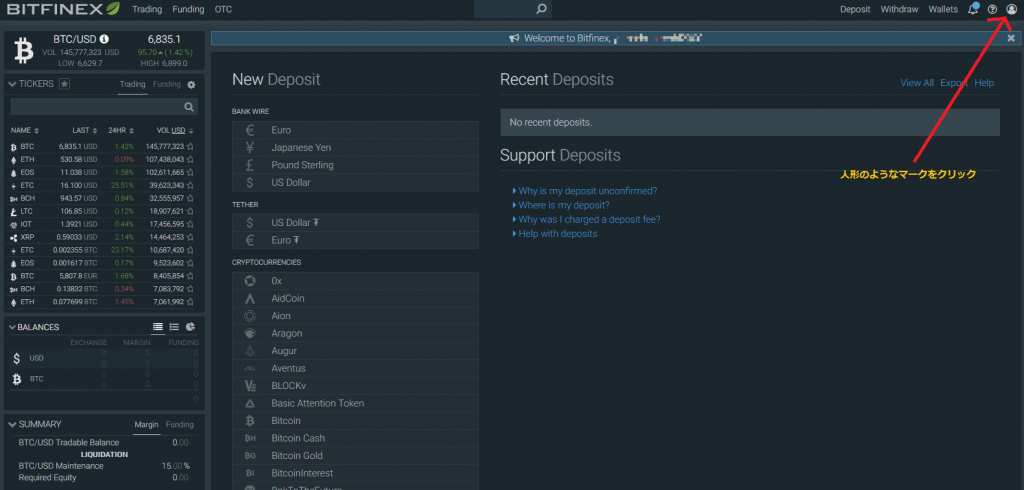Image resolution: width=1024 pixels, height=490 pixels.
Task: Select the Margin tab in Summary
Action: 146,425
